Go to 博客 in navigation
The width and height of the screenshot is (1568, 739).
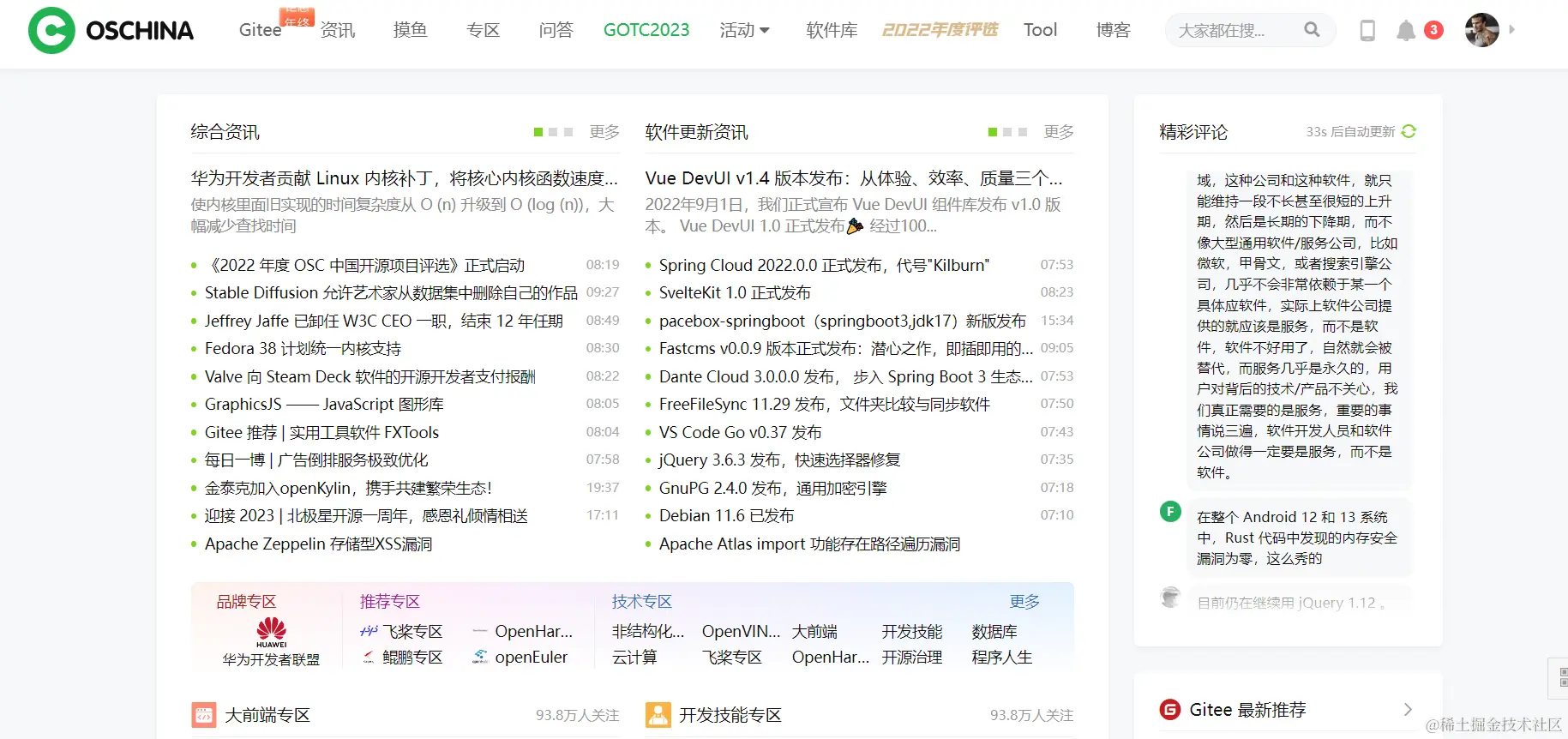click(x=1114, y=30)
